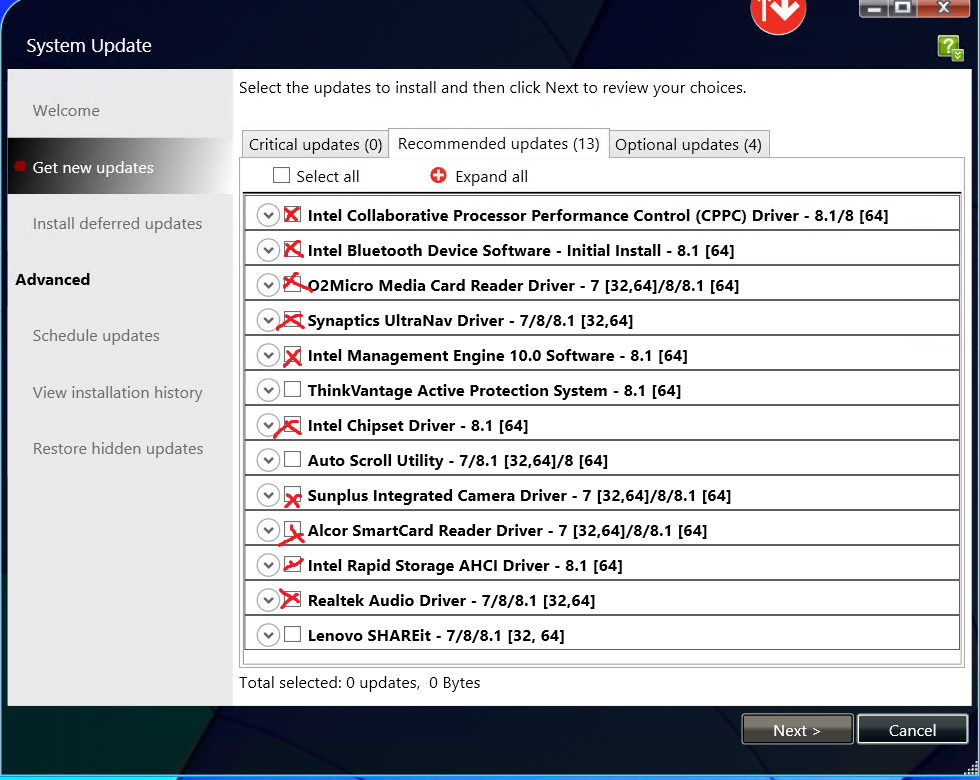Image resolution: width=980 pixels, height=780 pixels.
Task: Expand the Realtek Audio Driver entry
Action: 268,600
